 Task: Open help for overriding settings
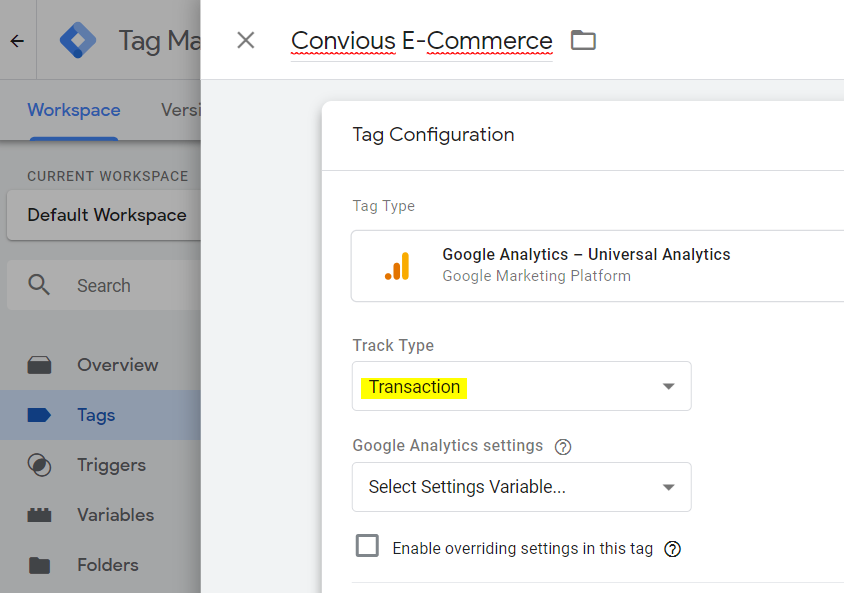point(673,548)
